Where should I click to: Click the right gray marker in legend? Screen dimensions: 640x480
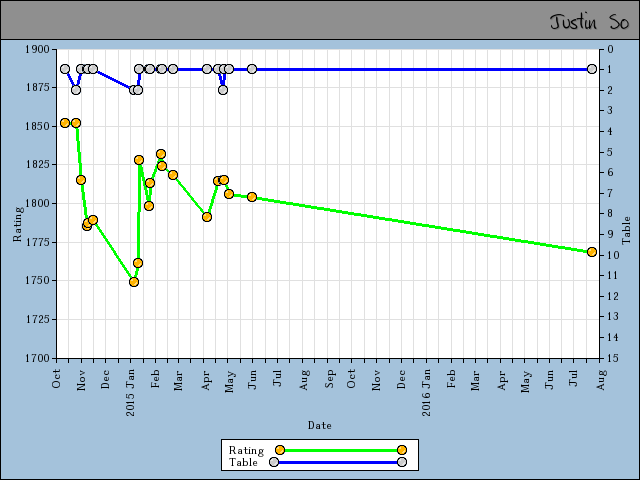(x=402, y=462)
